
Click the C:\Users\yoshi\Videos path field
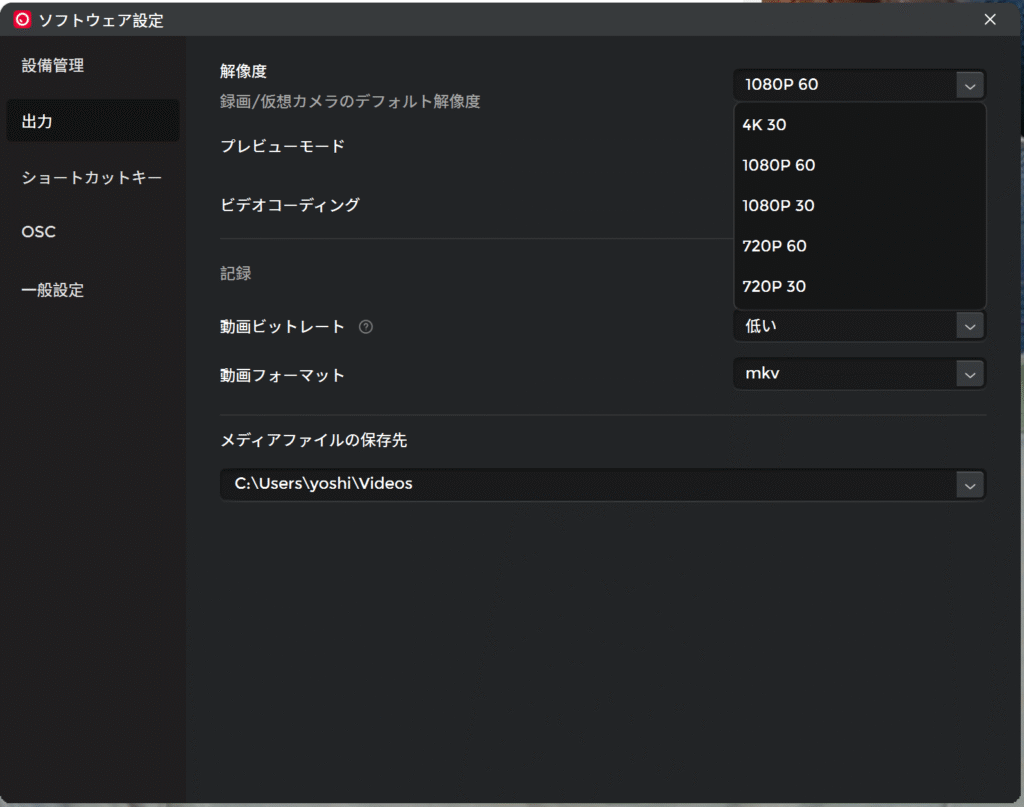pyautogui.click(x=585, y=484)
